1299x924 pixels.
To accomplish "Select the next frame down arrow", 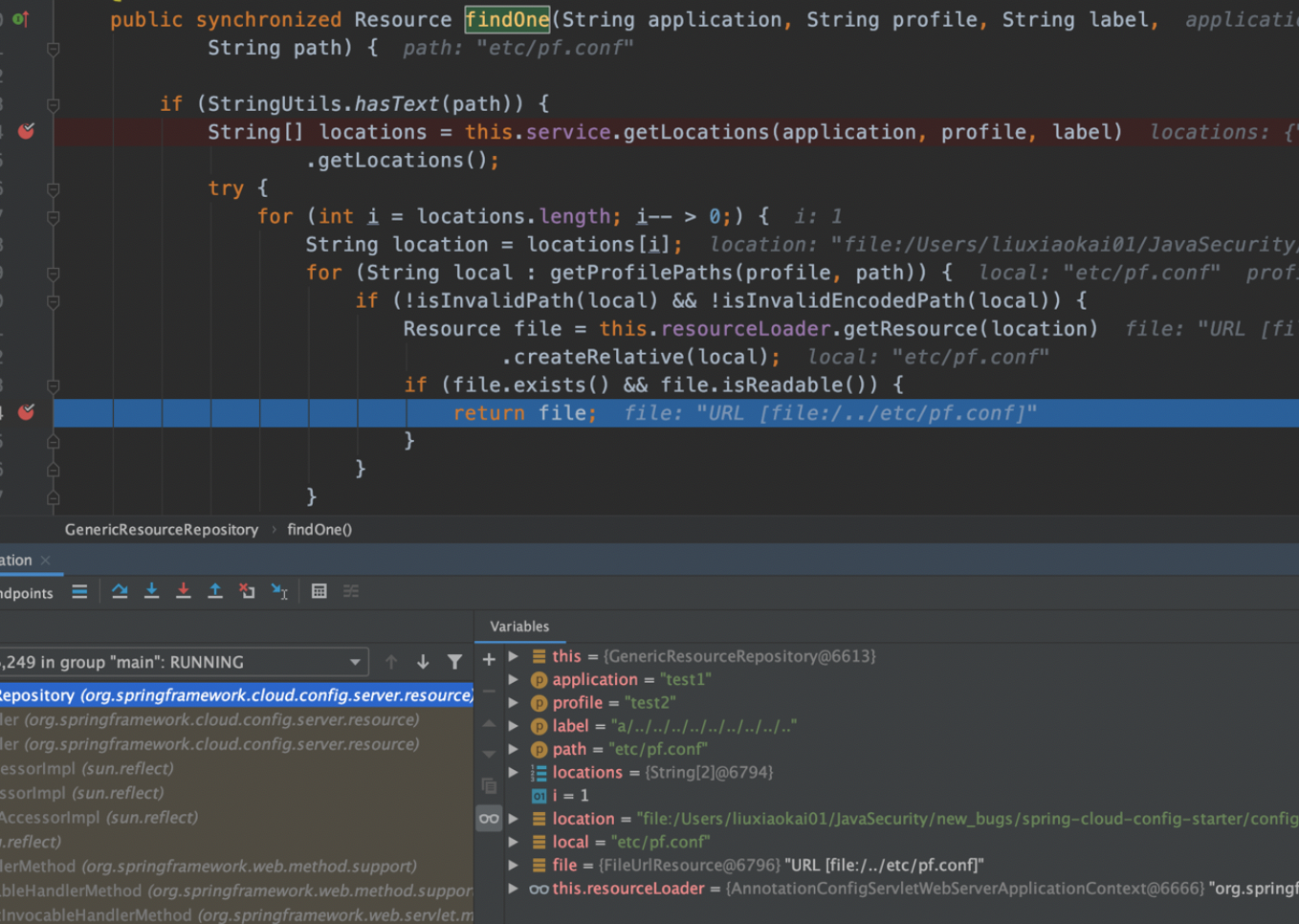I will 423,662.
